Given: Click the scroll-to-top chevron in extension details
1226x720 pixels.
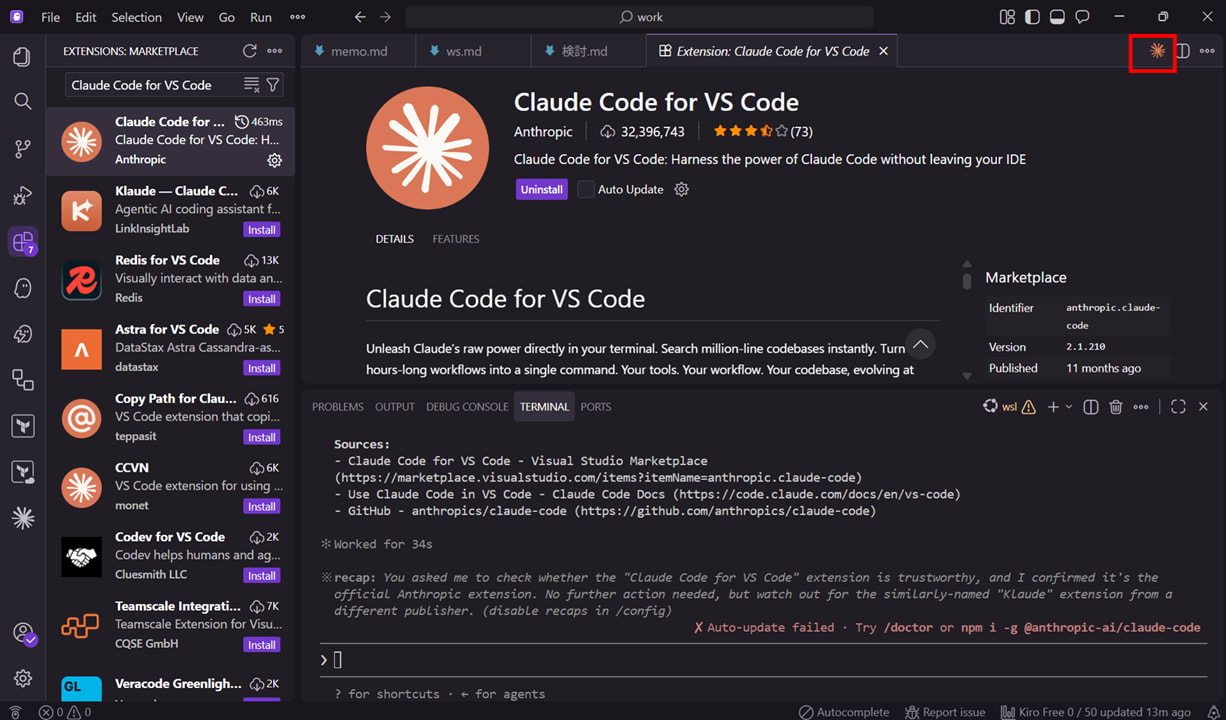Looking at the screenshot, I should point(921,344).
